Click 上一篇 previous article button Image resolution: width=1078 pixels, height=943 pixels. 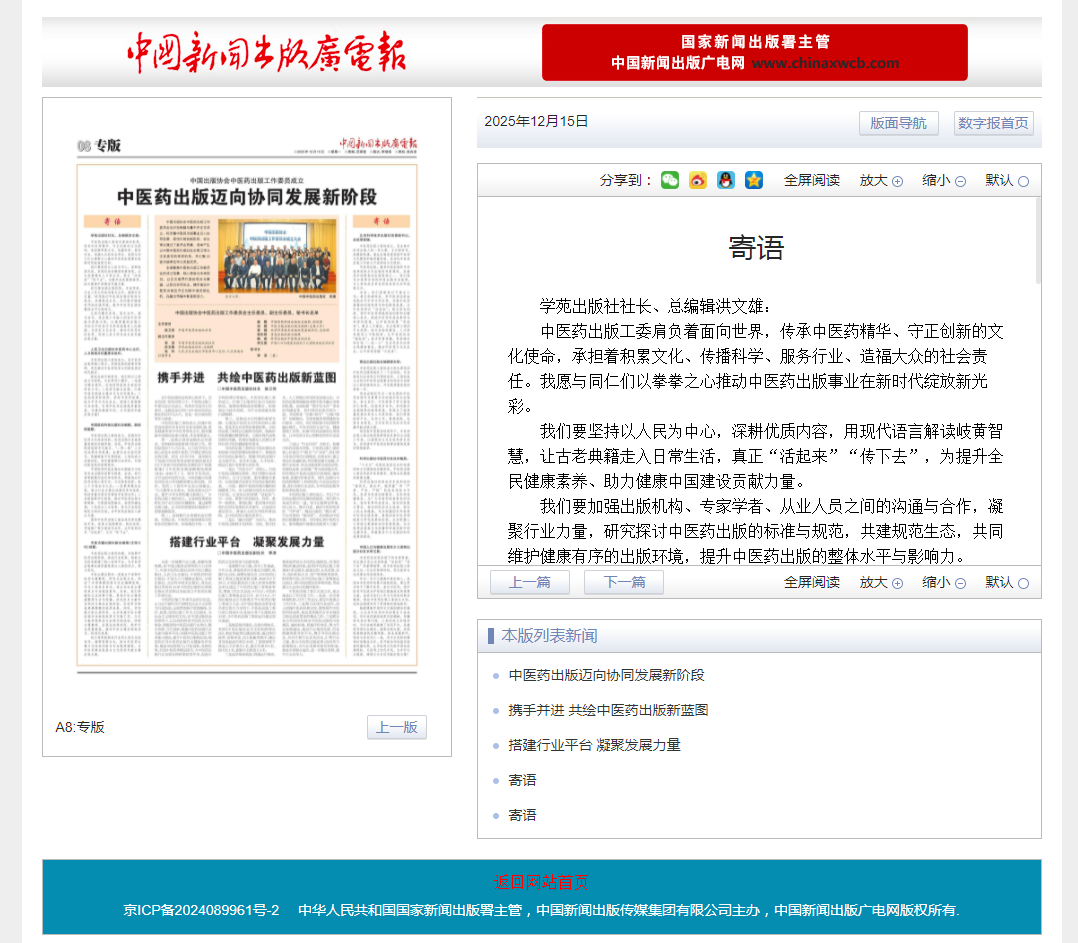pyautogui.click(x=529, y=582)
